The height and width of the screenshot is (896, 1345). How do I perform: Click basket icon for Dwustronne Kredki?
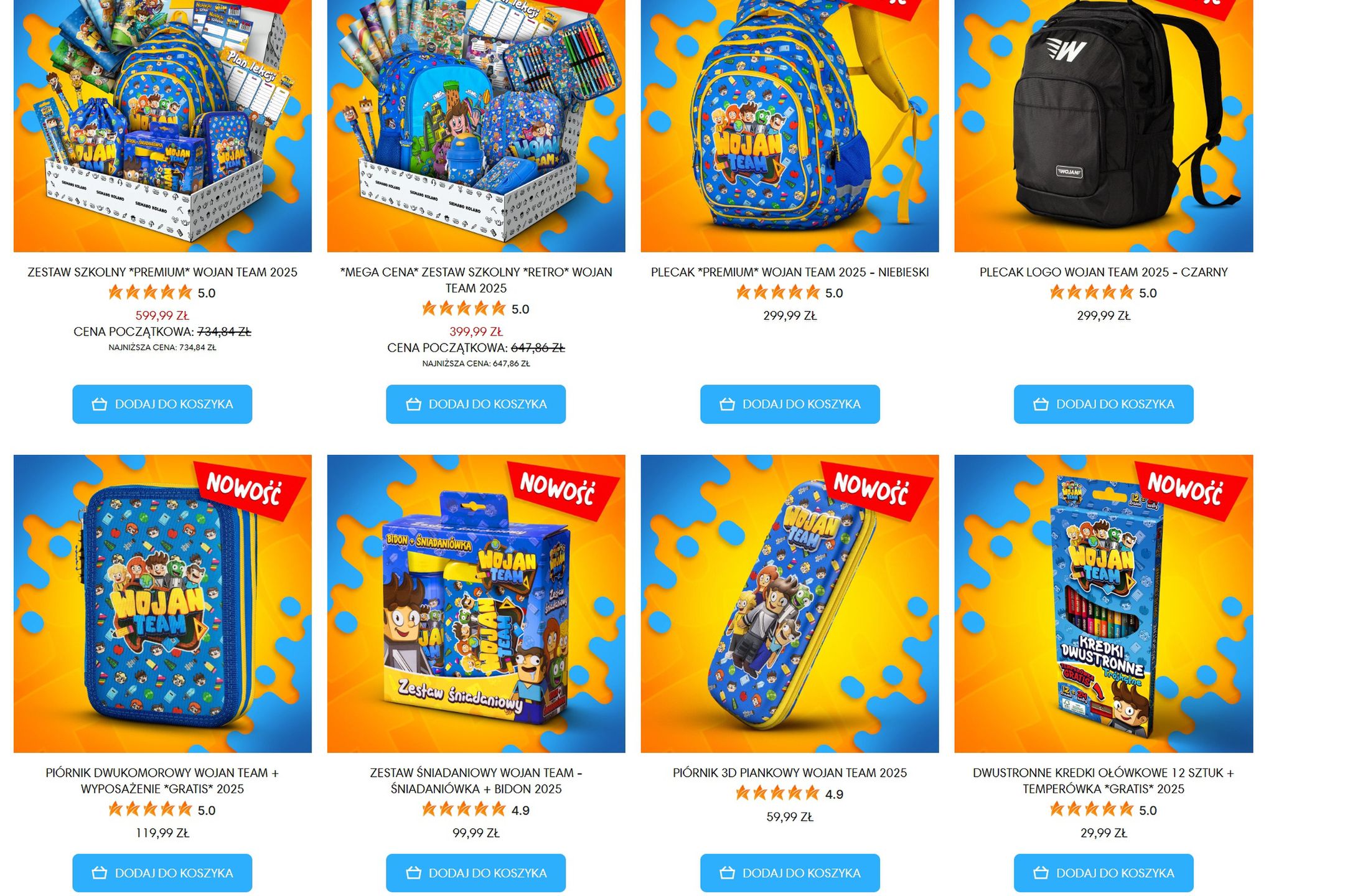click(1041, 873)
